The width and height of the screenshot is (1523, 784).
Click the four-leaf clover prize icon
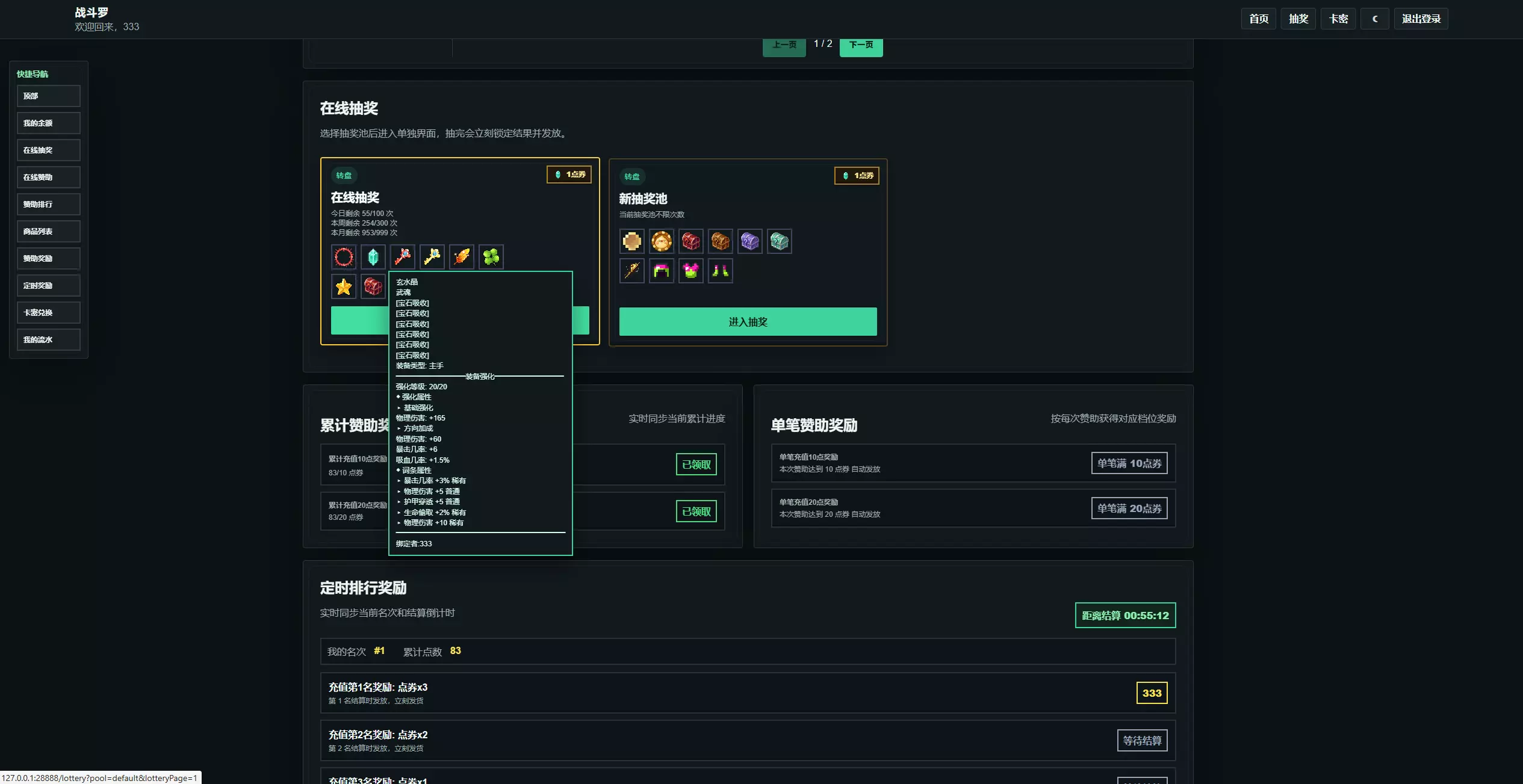(x=491, y=257)
